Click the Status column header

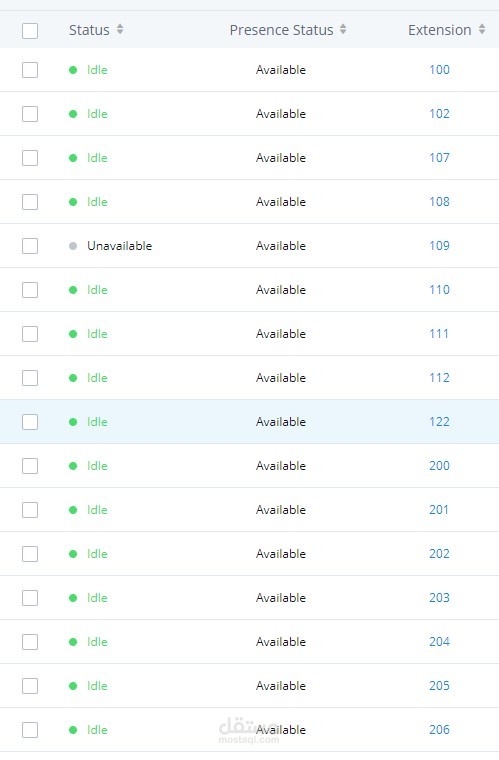tap(89, 30)
